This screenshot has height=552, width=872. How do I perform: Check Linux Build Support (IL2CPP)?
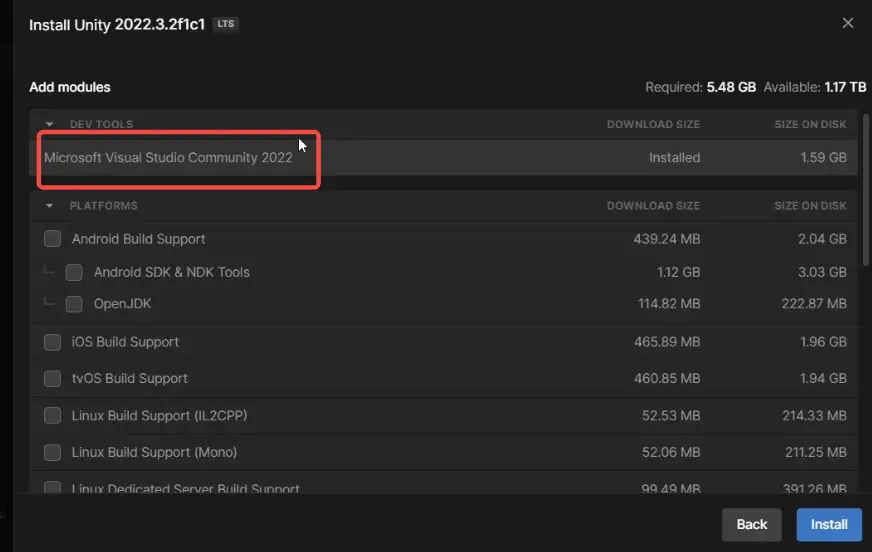click(x=52, y=416)
